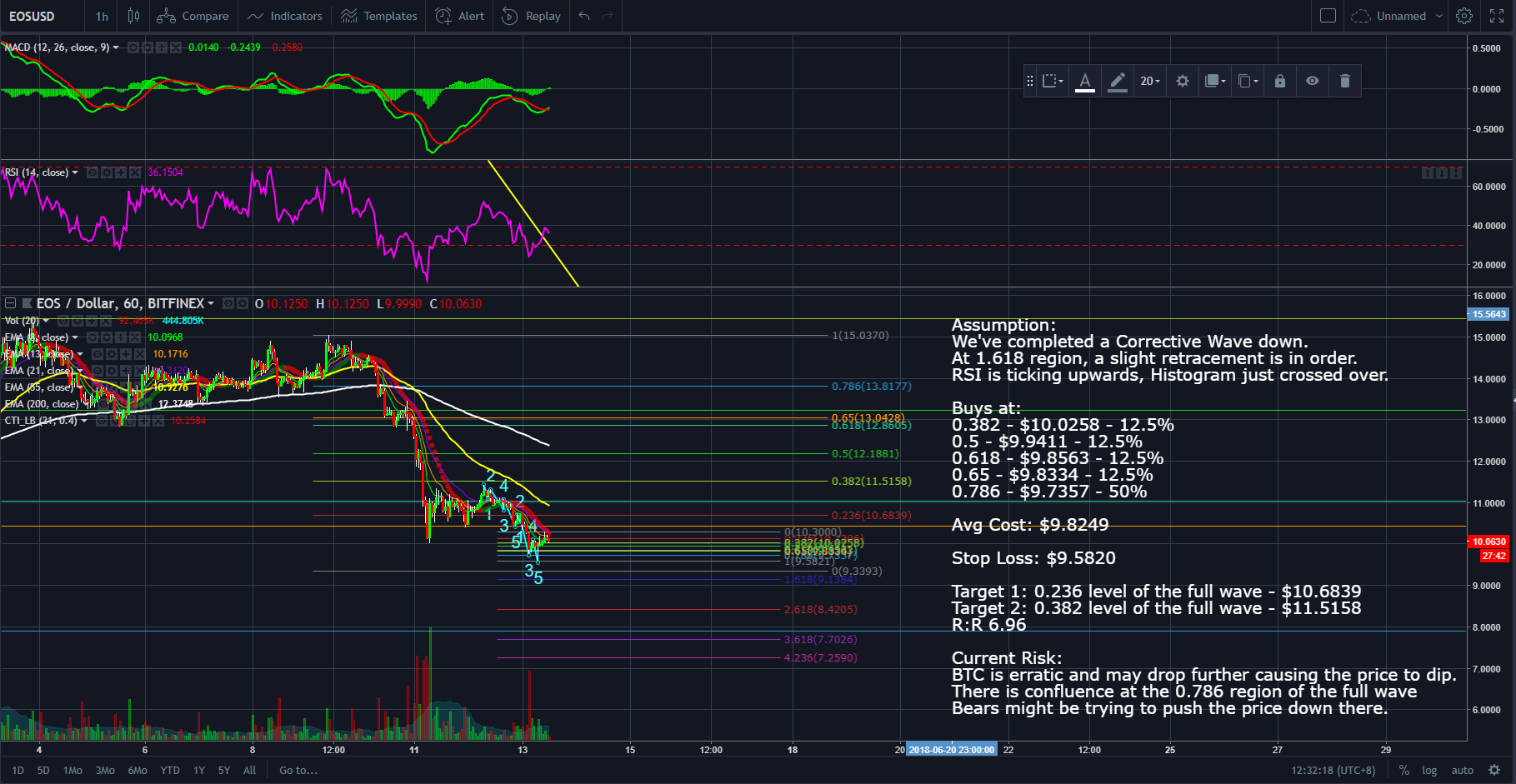This screenshot has height=784, width=1516.
Task: Collapse the EOS/Dollar legend
Action: click(11, 303)
